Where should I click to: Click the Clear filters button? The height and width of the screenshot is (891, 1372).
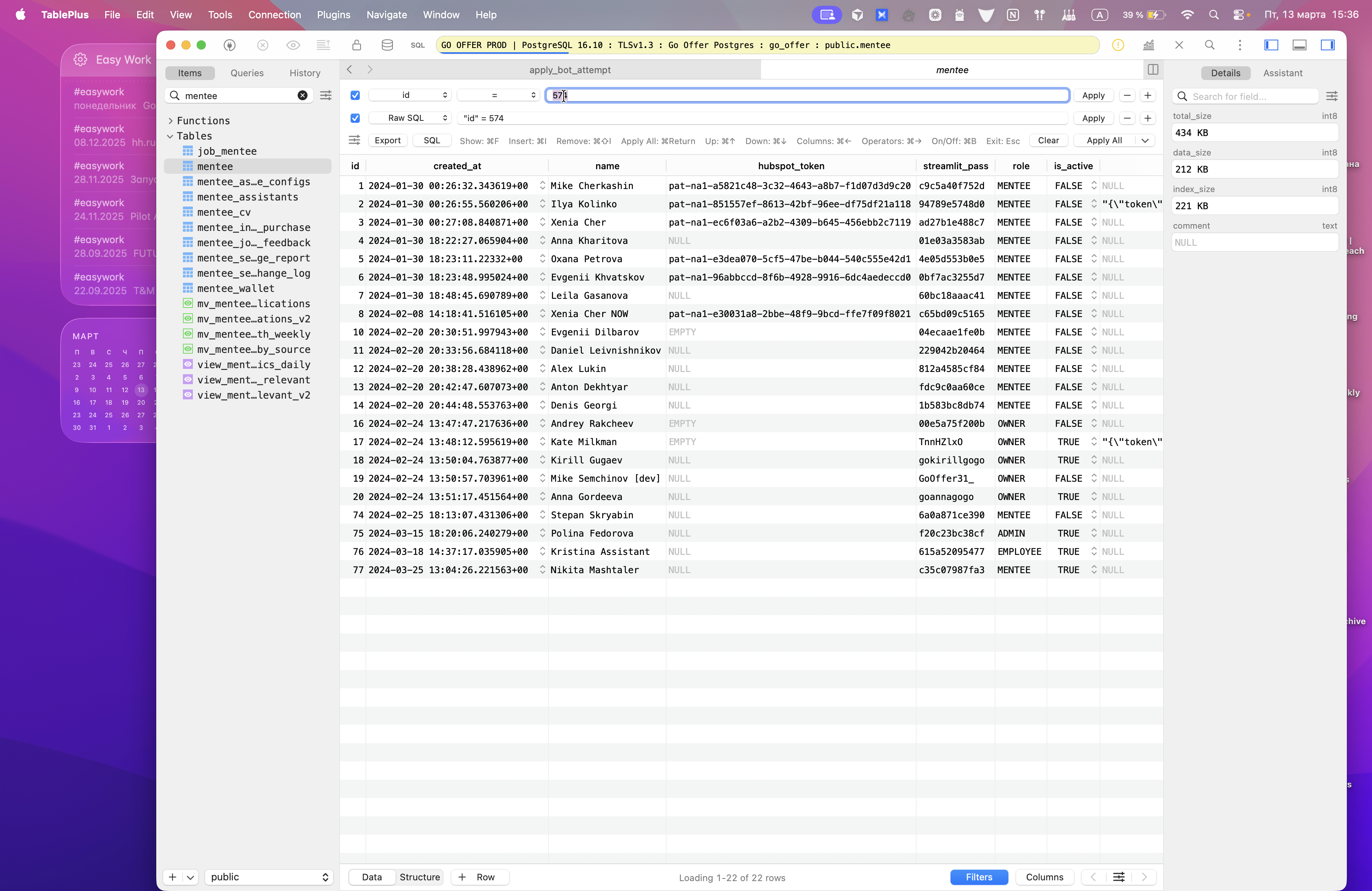click(x=1048, y=141)
